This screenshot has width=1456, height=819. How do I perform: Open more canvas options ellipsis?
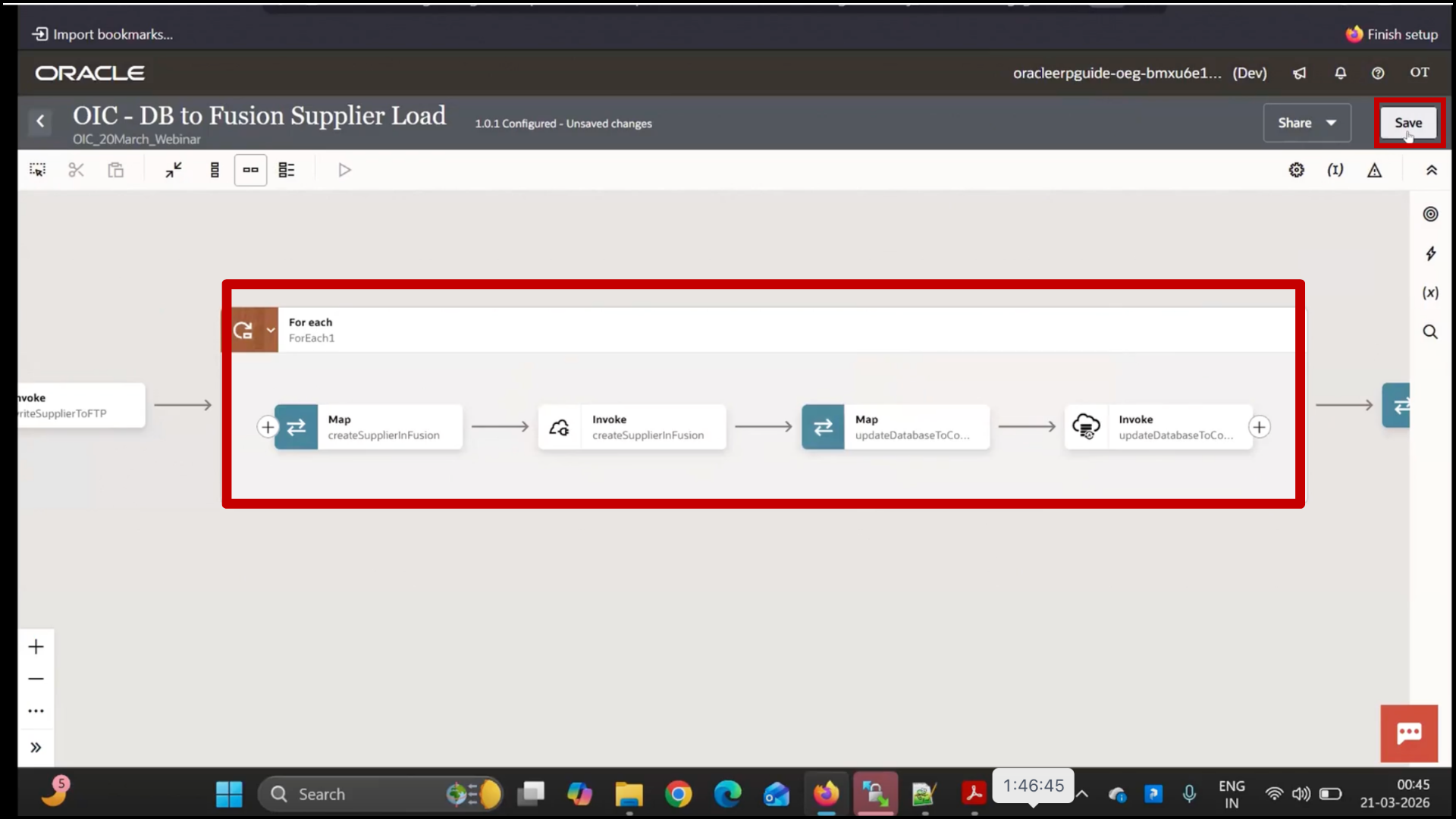click(36, 711)
